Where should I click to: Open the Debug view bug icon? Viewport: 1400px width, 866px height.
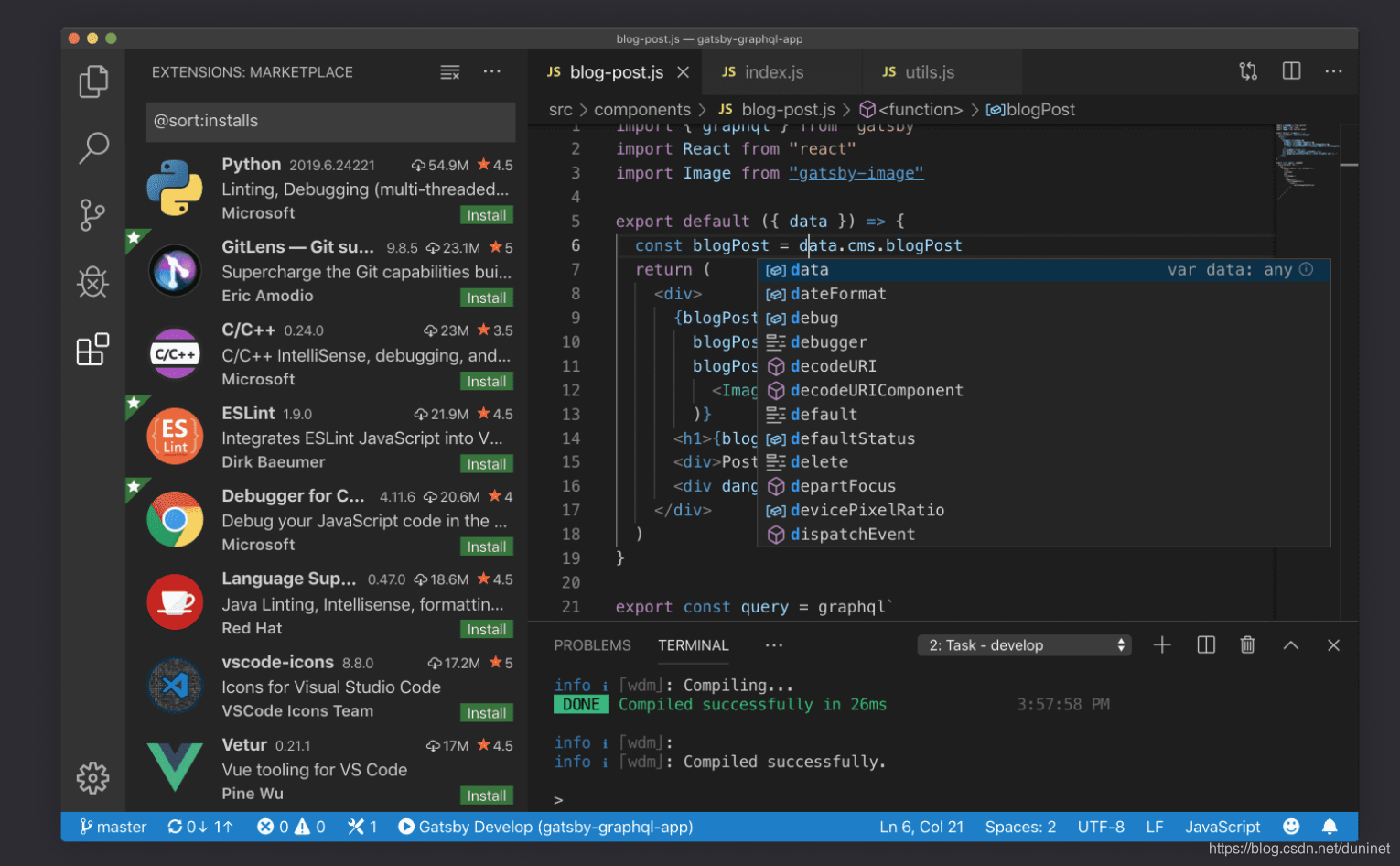click(92, 282)
